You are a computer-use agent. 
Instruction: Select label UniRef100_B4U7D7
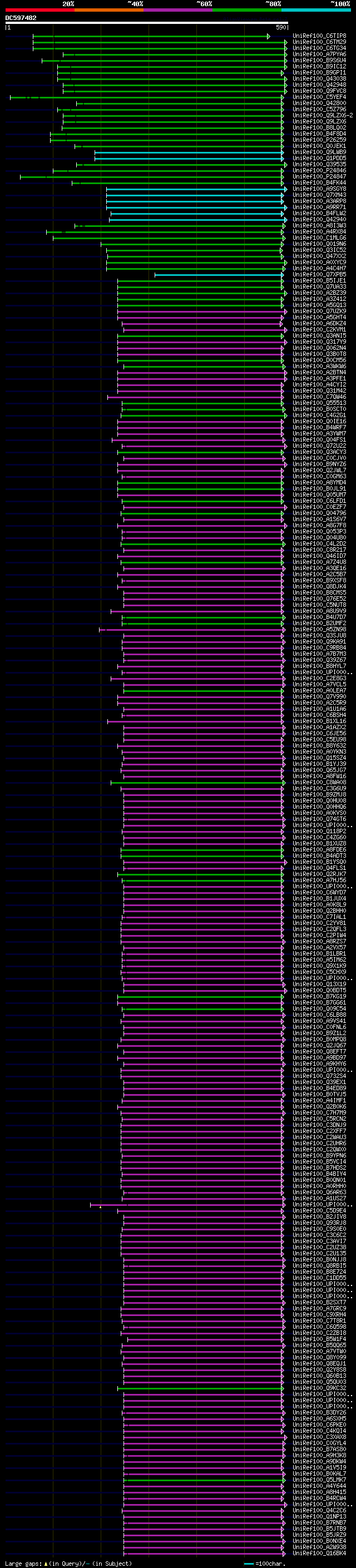tap(319, 617)
